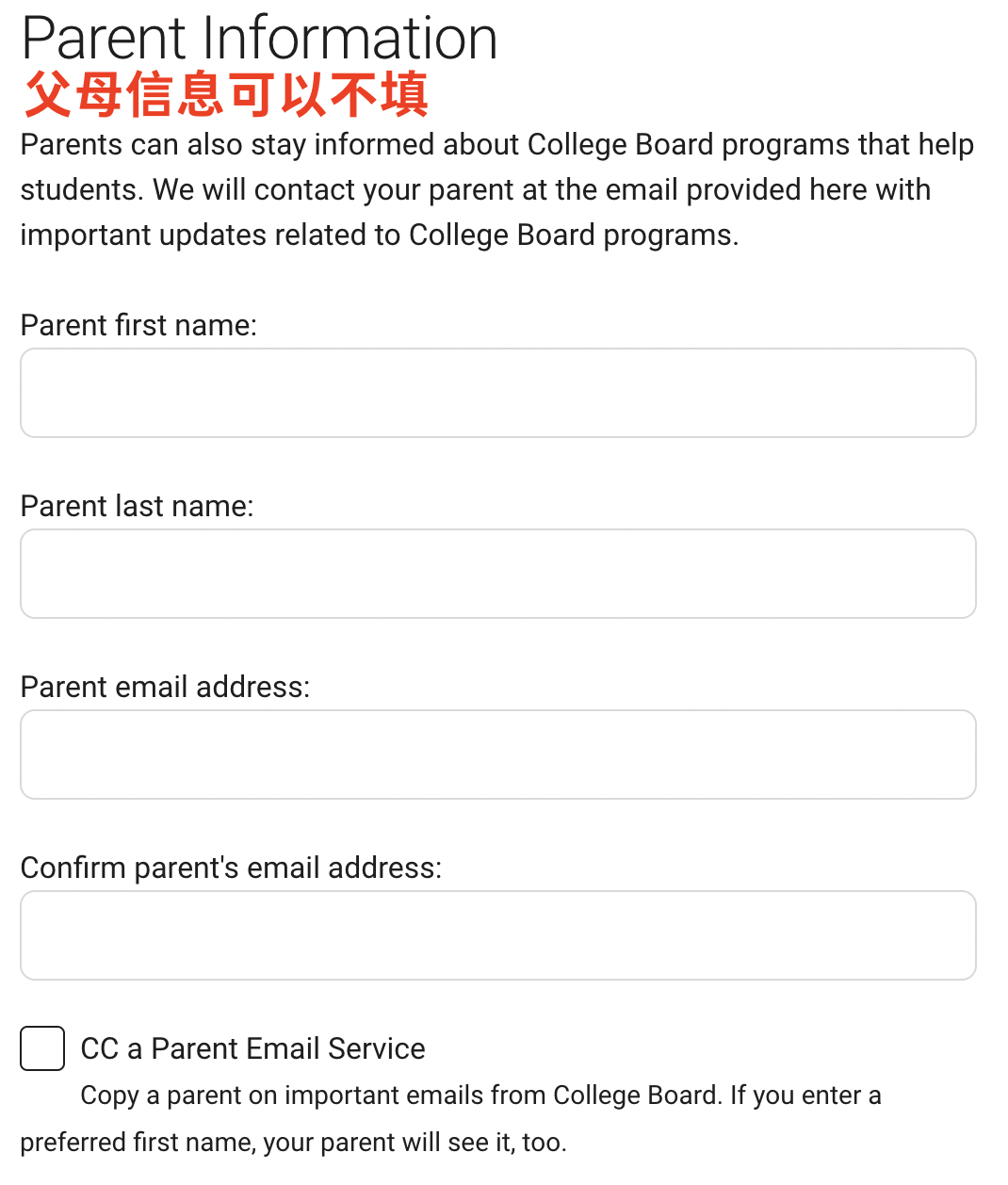Click the Parent first name input field
The width and height of the screenshot is (1008, 1185).
click(x=498, y=393)
